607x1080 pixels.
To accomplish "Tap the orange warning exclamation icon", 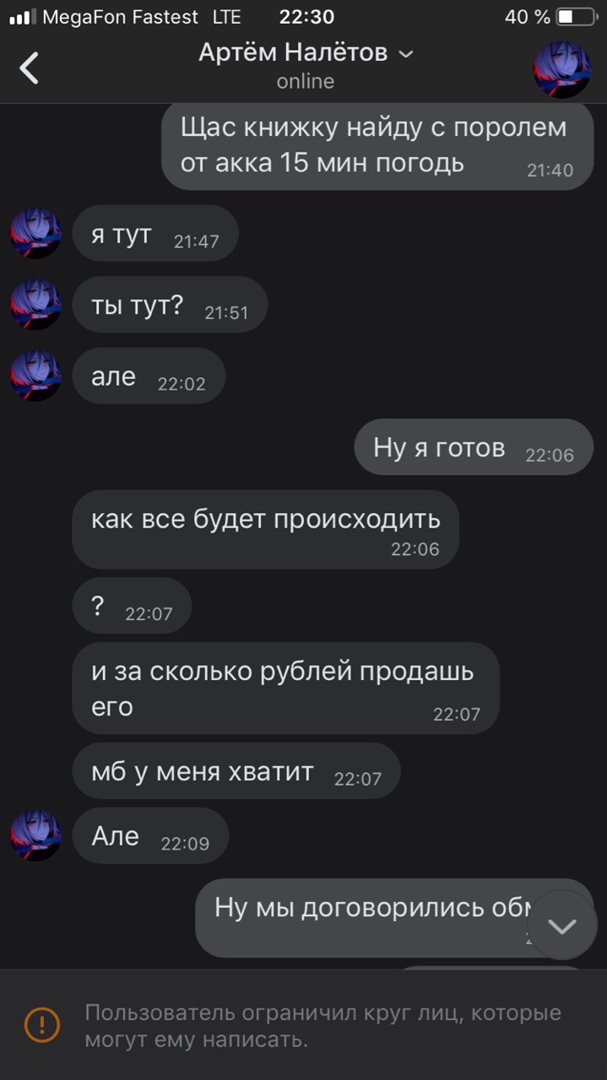I will coord(43,1024).
